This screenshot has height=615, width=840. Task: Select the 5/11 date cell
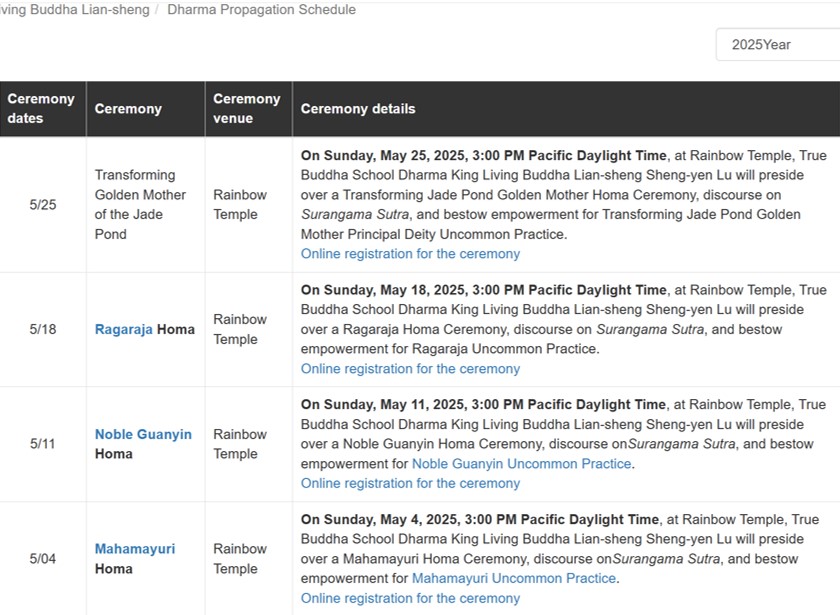43,444
